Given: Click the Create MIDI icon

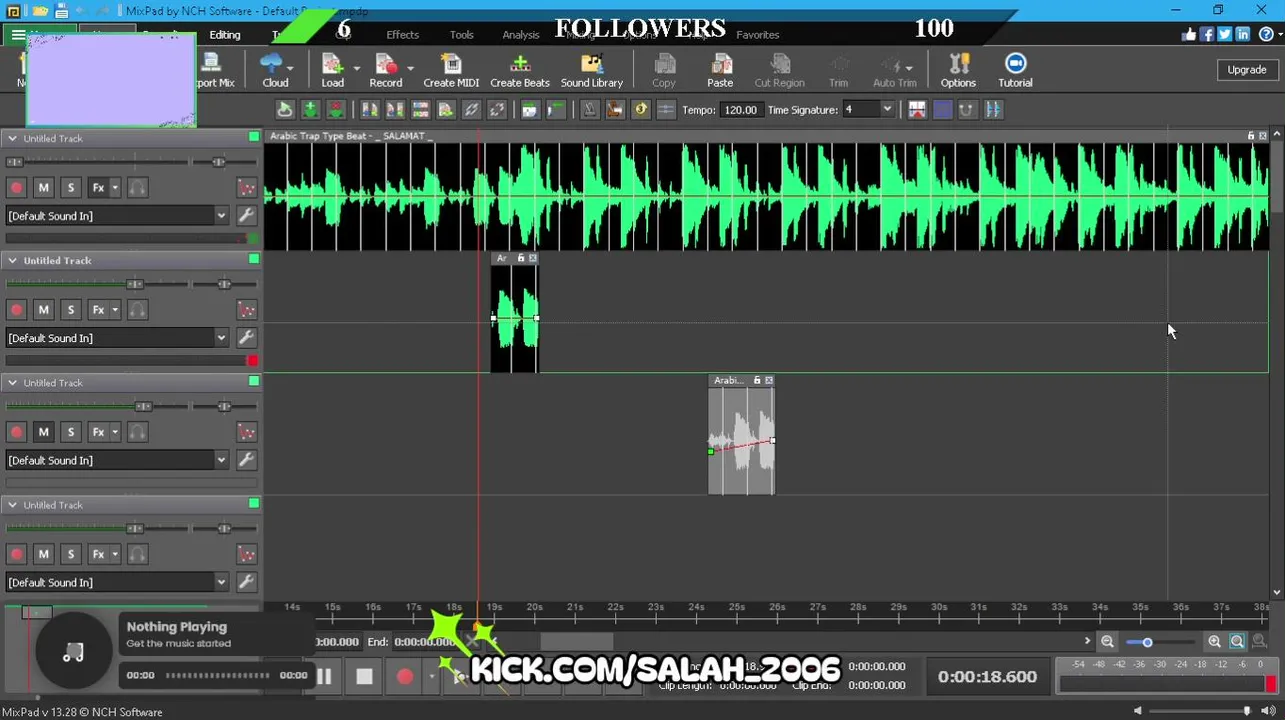Looking at the screenshot, I should (x=451, y=70).
